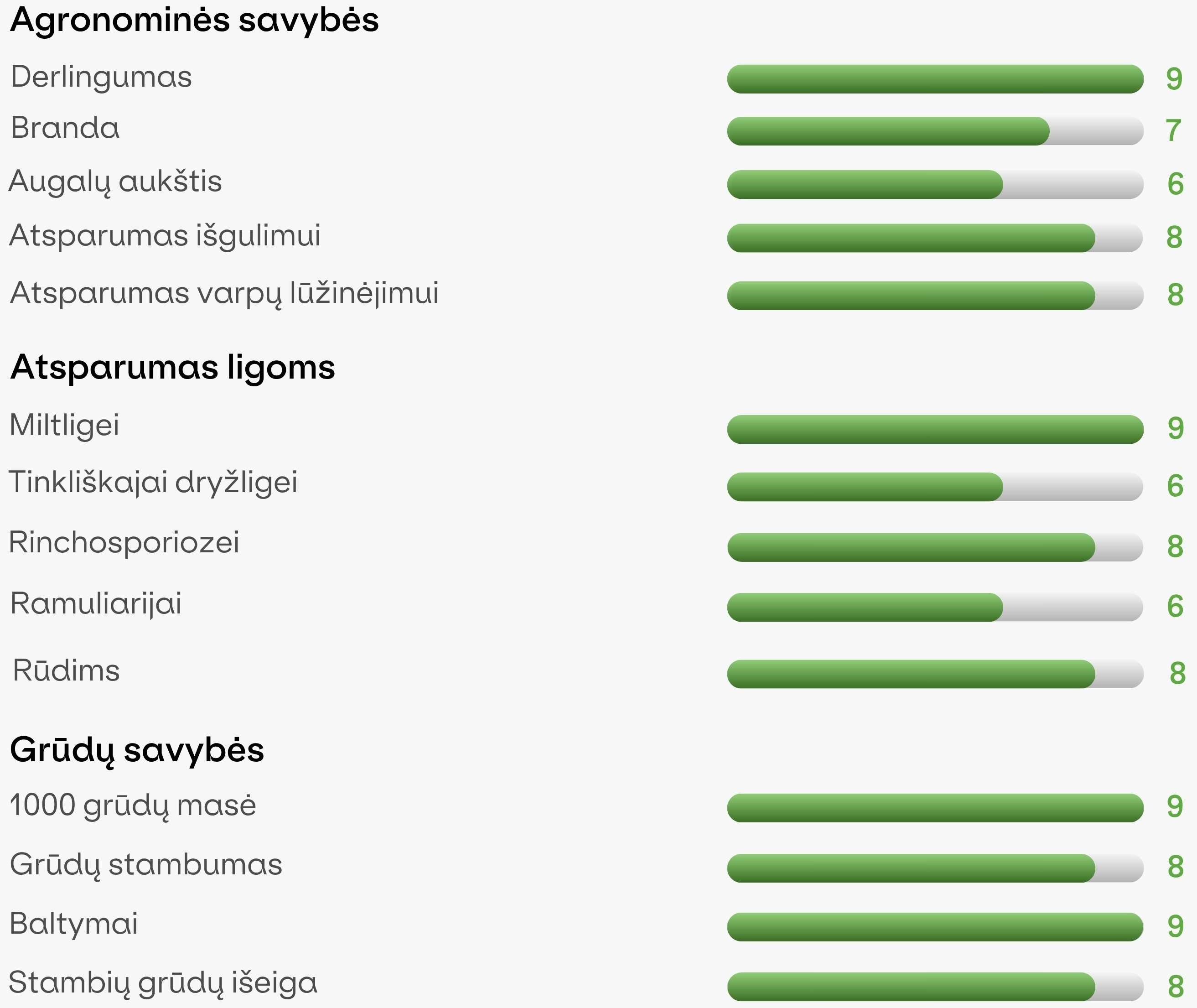Image resolution: width=1197 pixels, height=1008 pixels.
Task: Click the Rinchosporiozei rating bar
Action: click(x=935, y=547)
